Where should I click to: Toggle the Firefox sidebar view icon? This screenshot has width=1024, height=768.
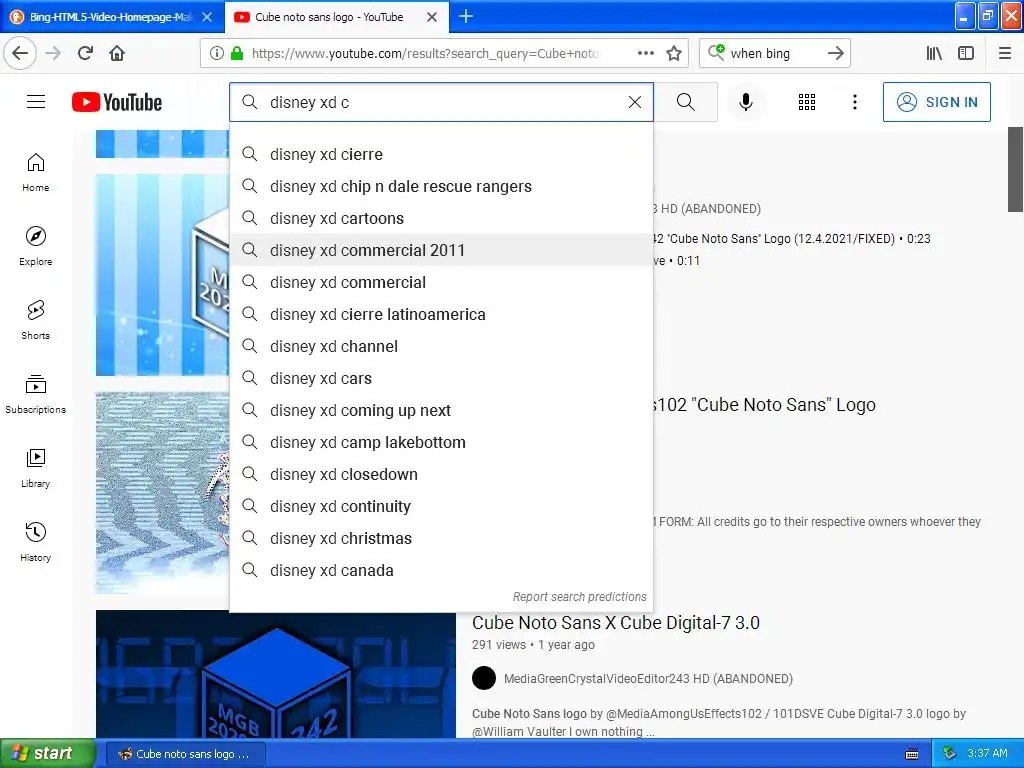[966, 53]
